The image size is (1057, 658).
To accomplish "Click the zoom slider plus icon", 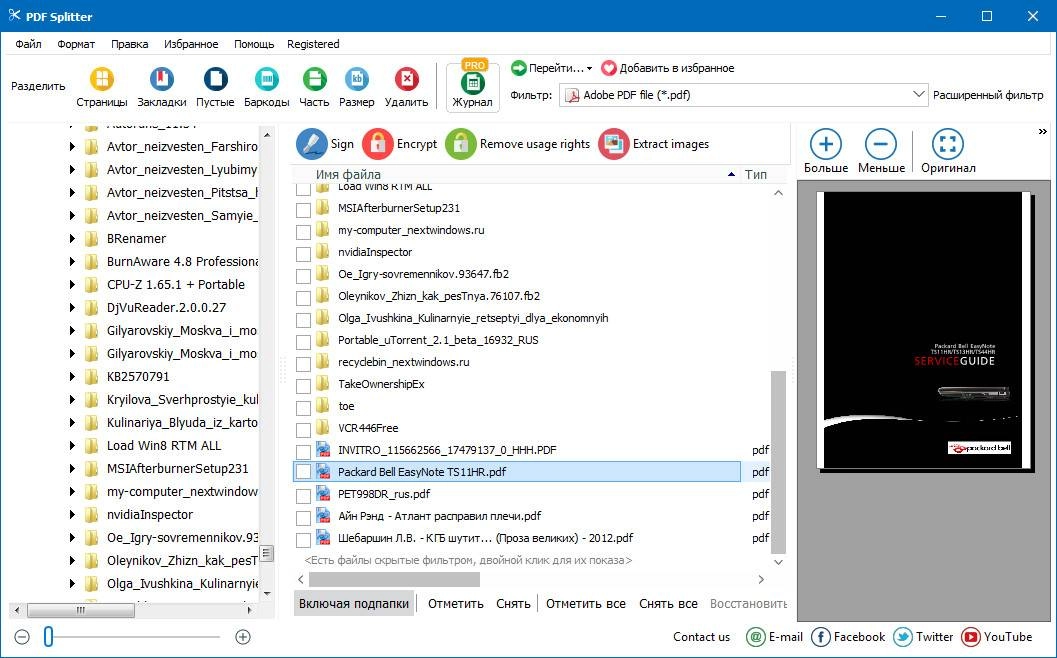I will [243, 636].
